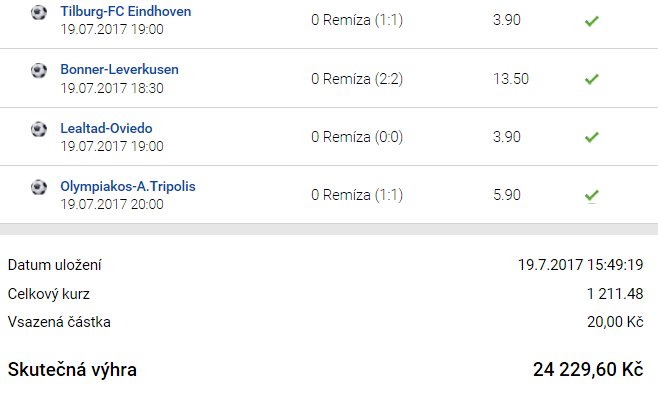Click the green checkmark in the Lealtad-Oviedo row

pyautogui.click(x=591, y=137)
